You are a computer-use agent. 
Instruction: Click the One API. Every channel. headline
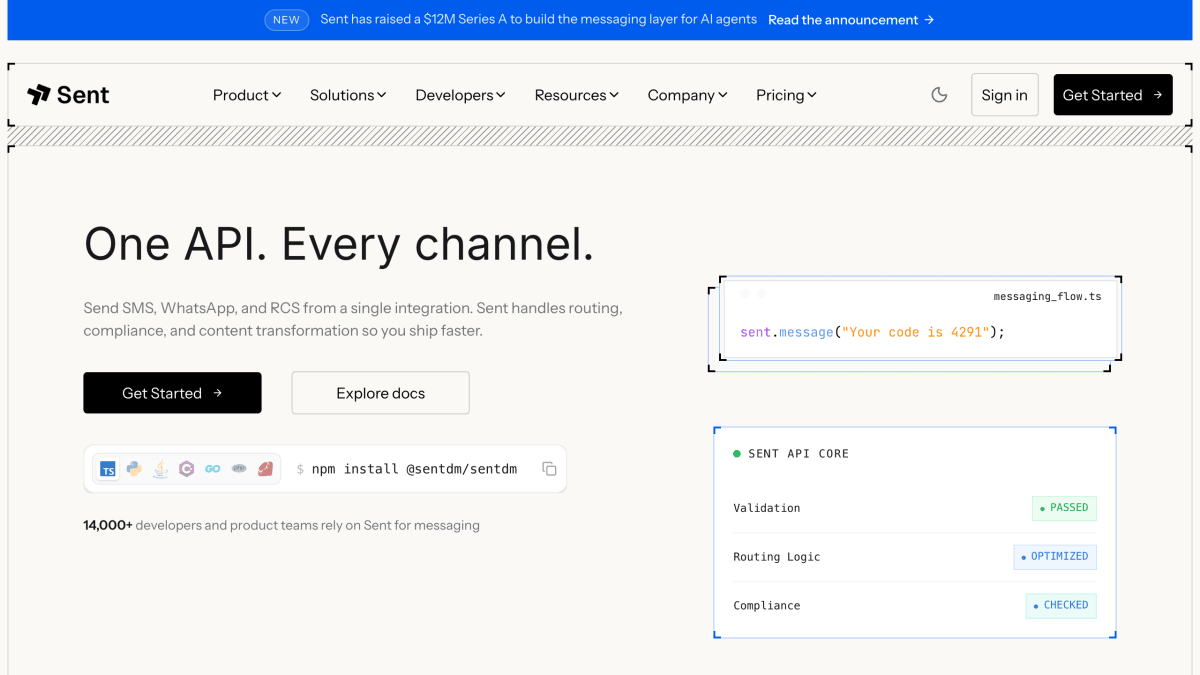pos(339,244)
